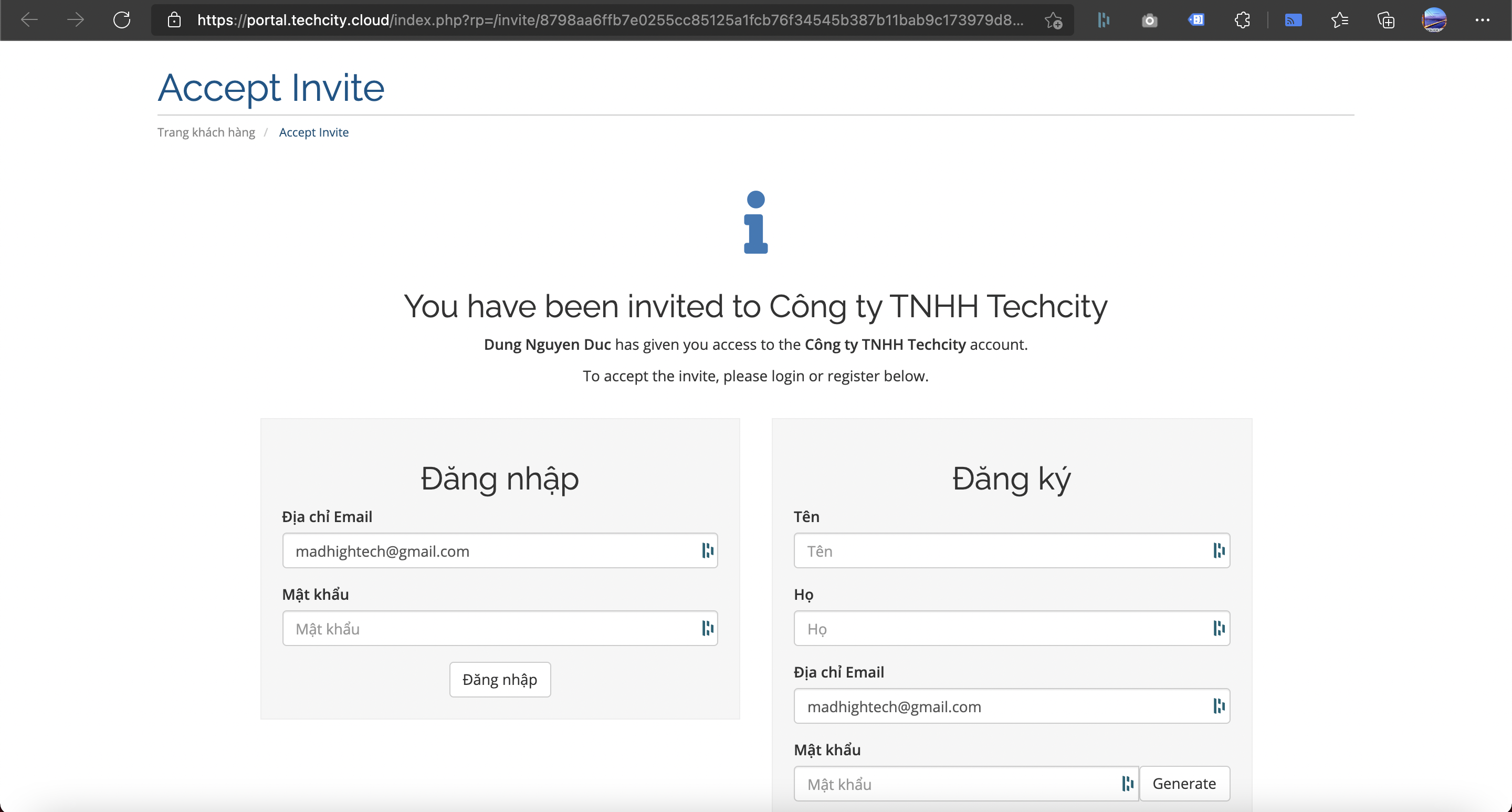Open the Trang khách hàng breadcrumb link

tap(206, 132)
